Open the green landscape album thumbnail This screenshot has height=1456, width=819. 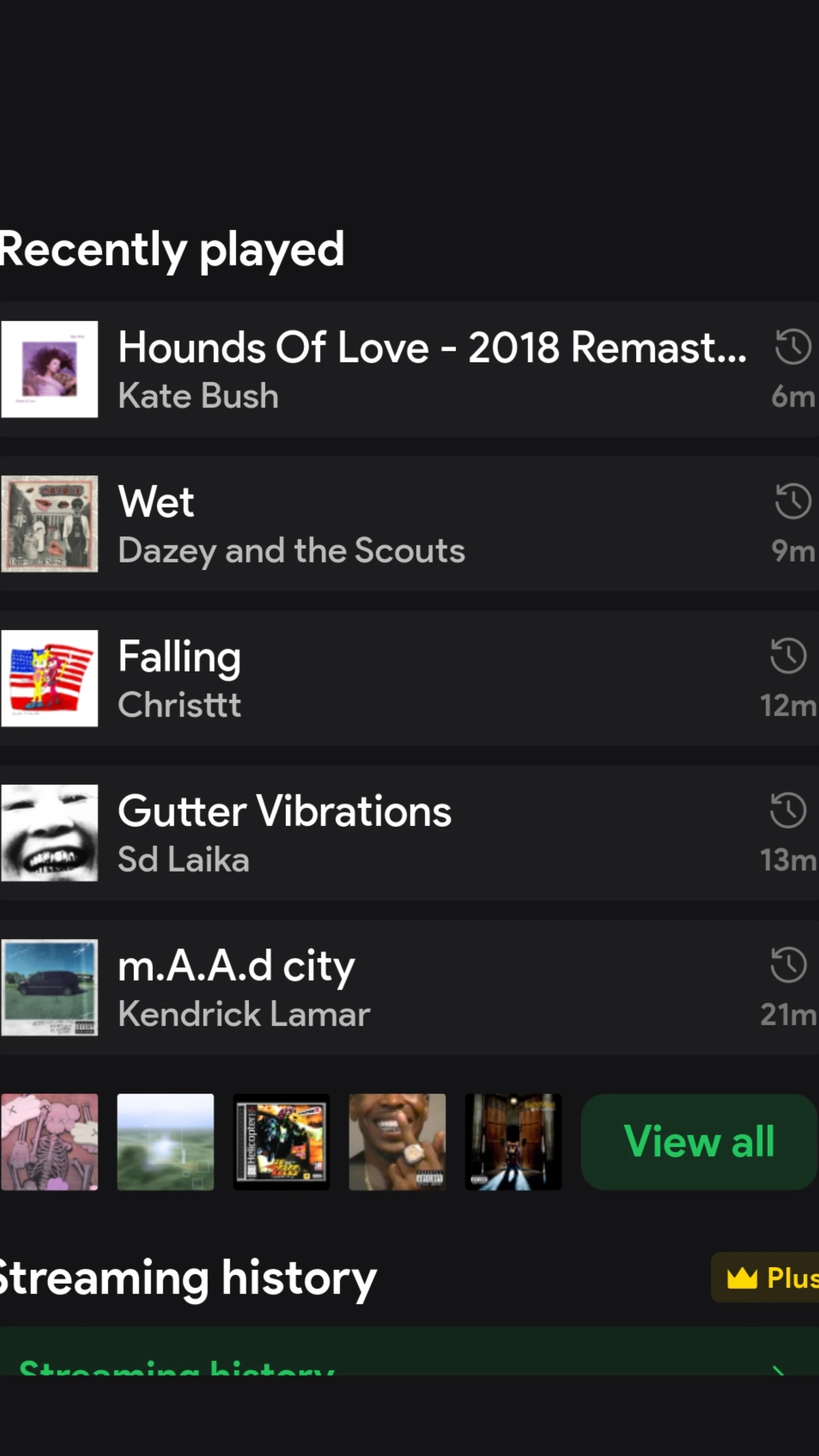click(x=165, y=1141)
